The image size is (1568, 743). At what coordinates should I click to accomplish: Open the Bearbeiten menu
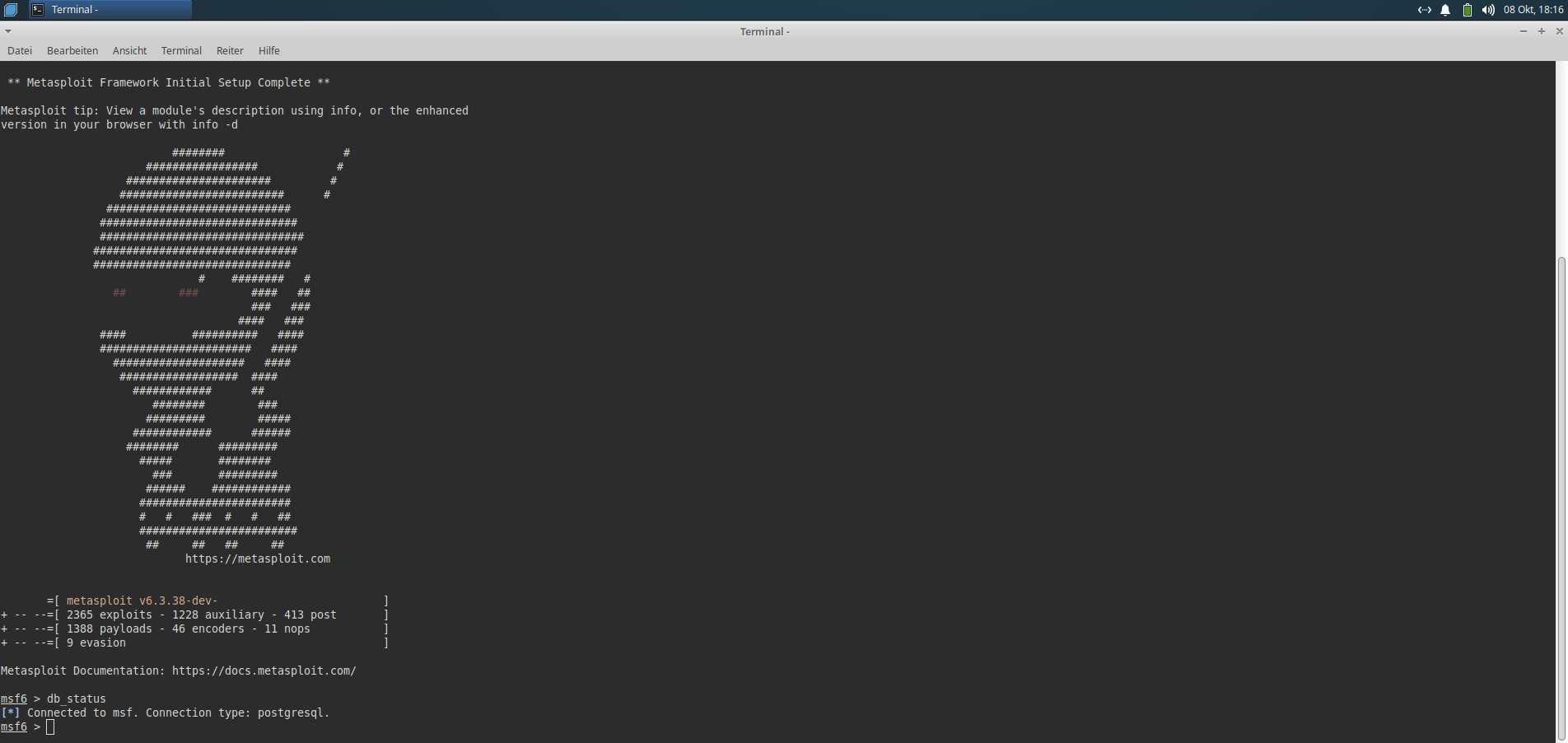(72, 50)
